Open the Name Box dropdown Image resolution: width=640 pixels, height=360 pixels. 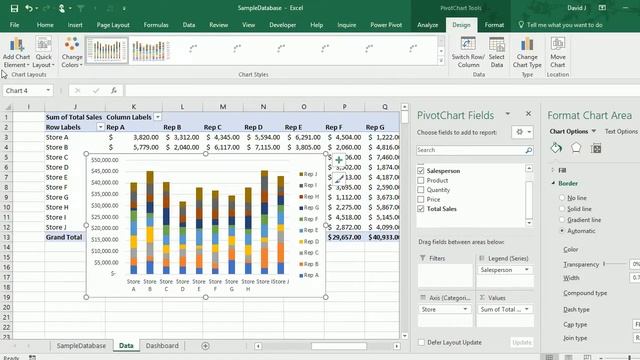[48, 91]
